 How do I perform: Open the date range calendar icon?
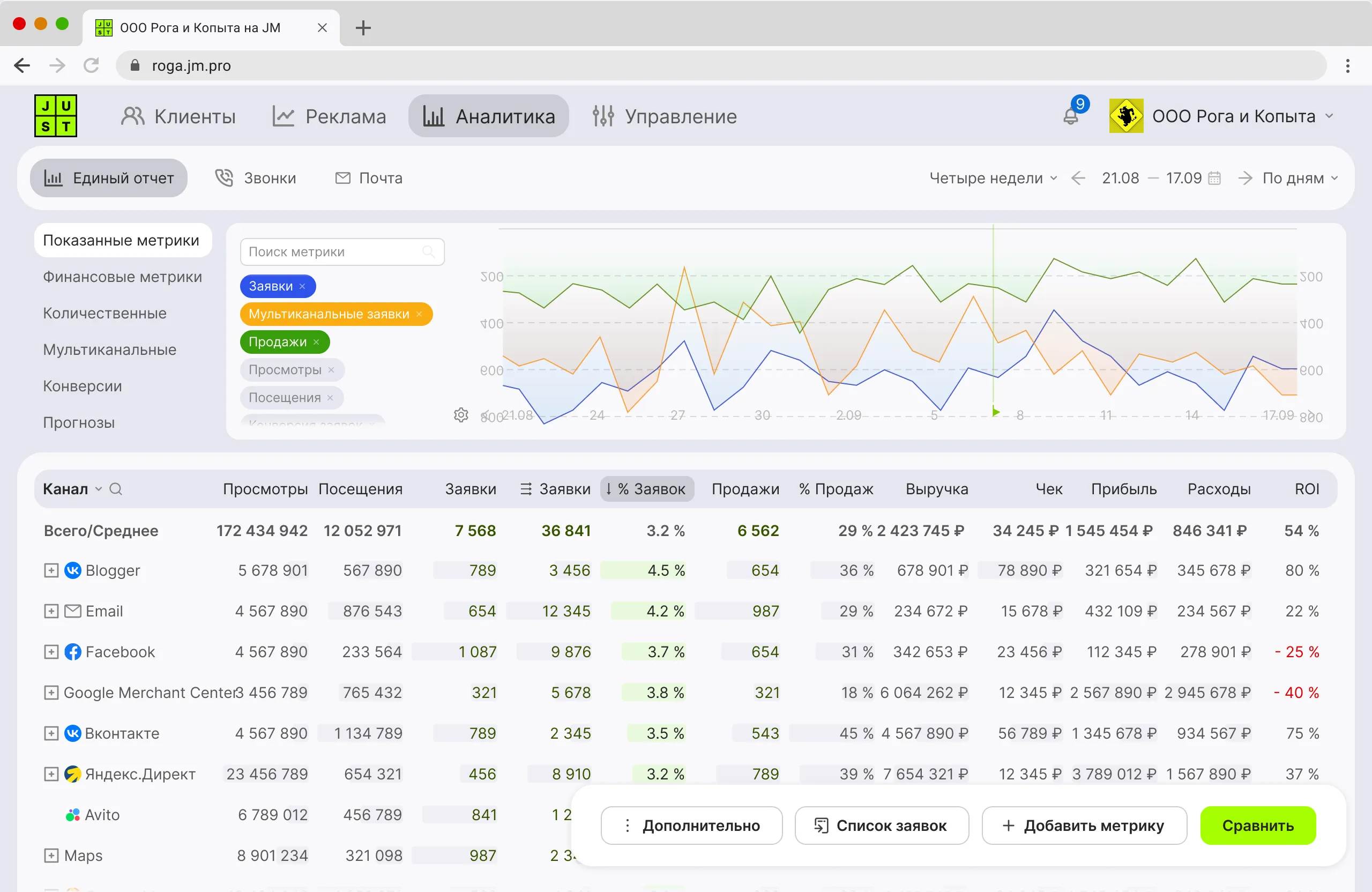[1214, 178]
